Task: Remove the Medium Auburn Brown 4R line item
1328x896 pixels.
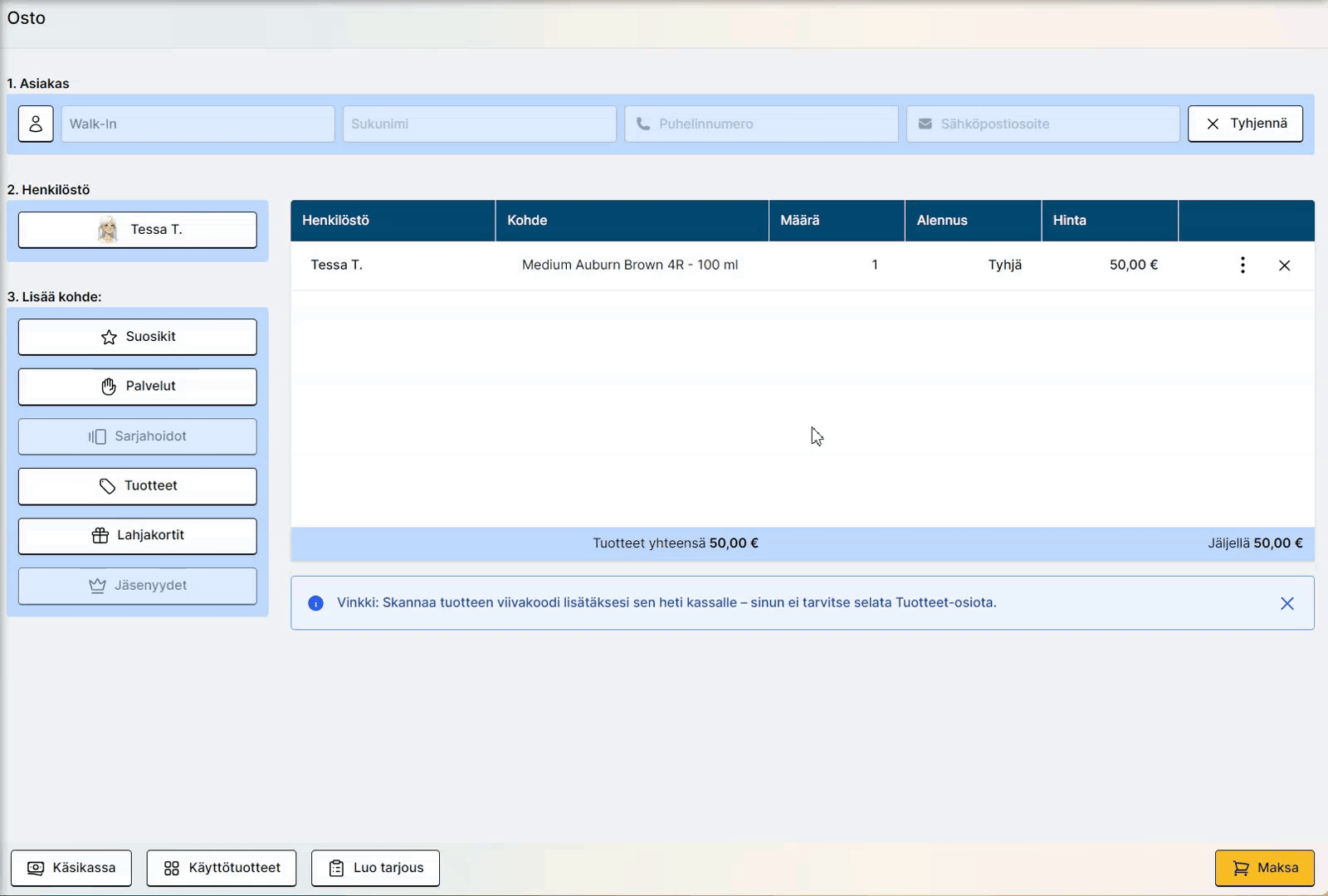Action: point(1285,265)
